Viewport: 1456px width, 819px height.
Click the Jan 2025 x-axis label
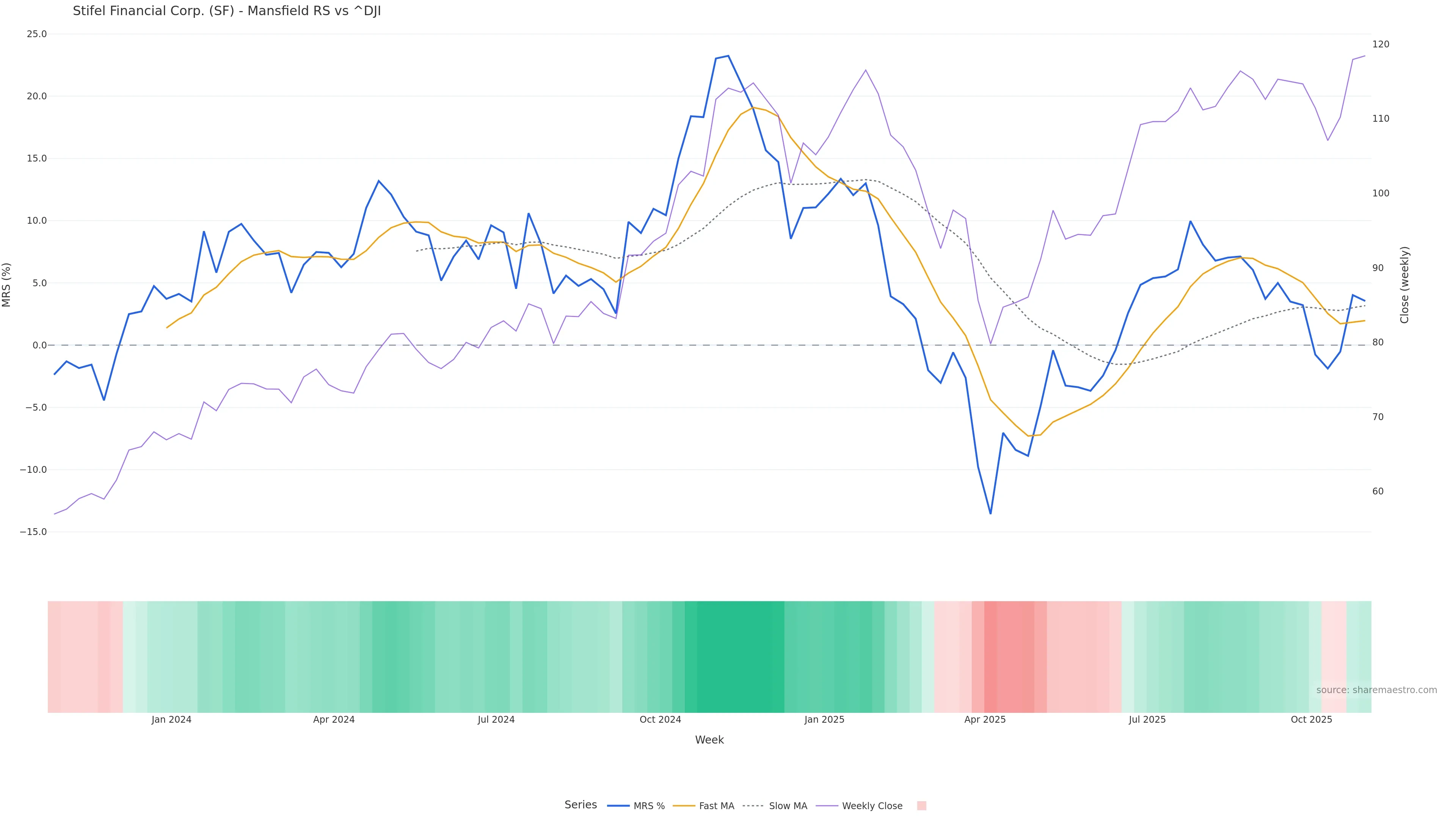824,720
